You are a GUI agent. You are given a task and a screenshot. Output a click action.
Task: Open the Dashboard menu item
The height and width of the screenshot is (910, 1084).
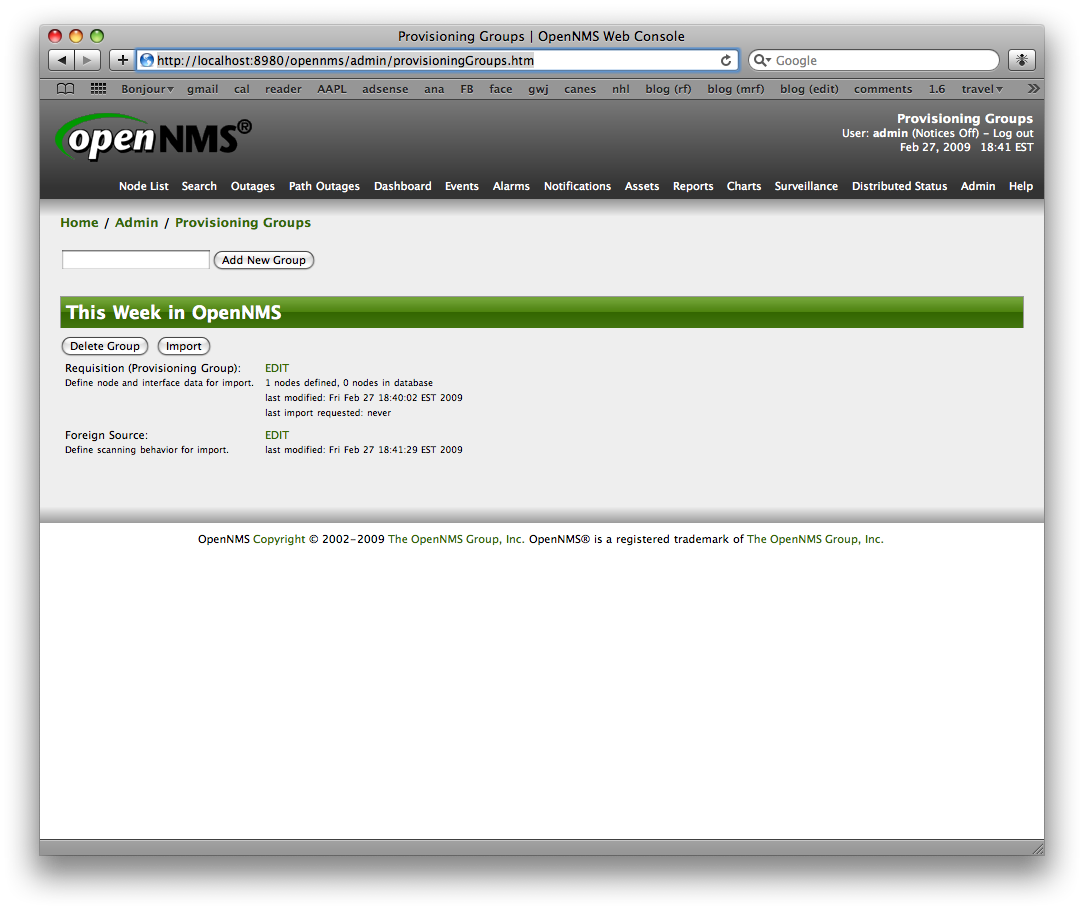(402, 186)
